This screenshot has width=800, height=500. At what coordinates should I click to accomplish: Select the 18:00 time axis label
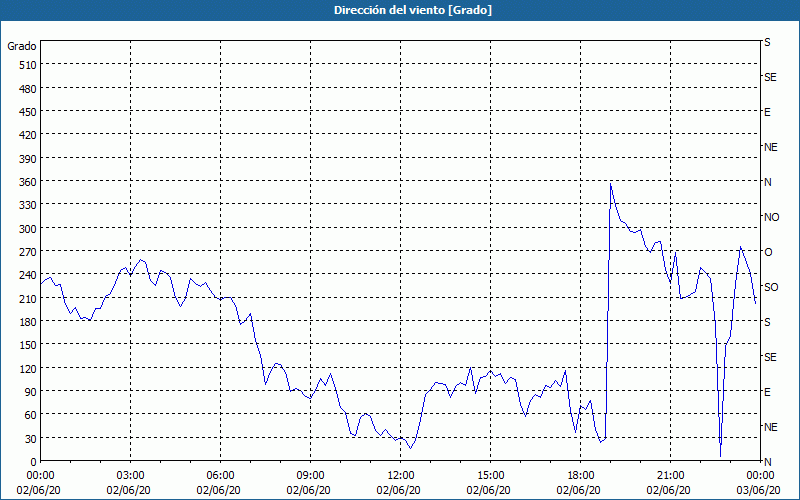[581, 476]
